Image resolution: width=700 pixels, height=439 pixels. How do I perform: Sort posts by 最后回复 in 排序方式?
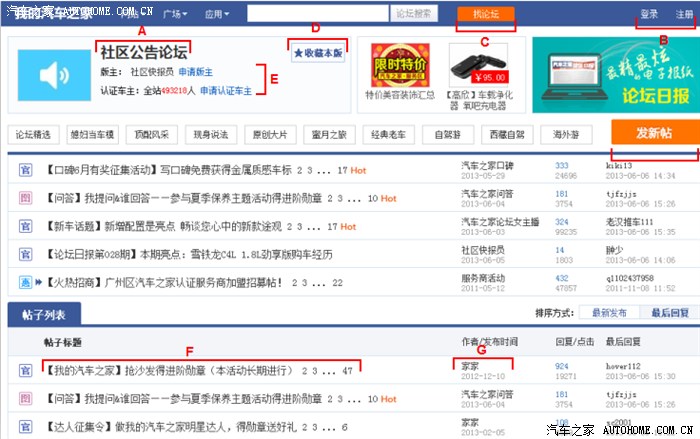[670, 313]
